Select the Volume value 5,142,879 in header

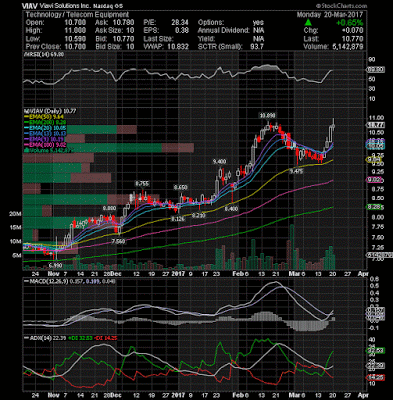348,47
